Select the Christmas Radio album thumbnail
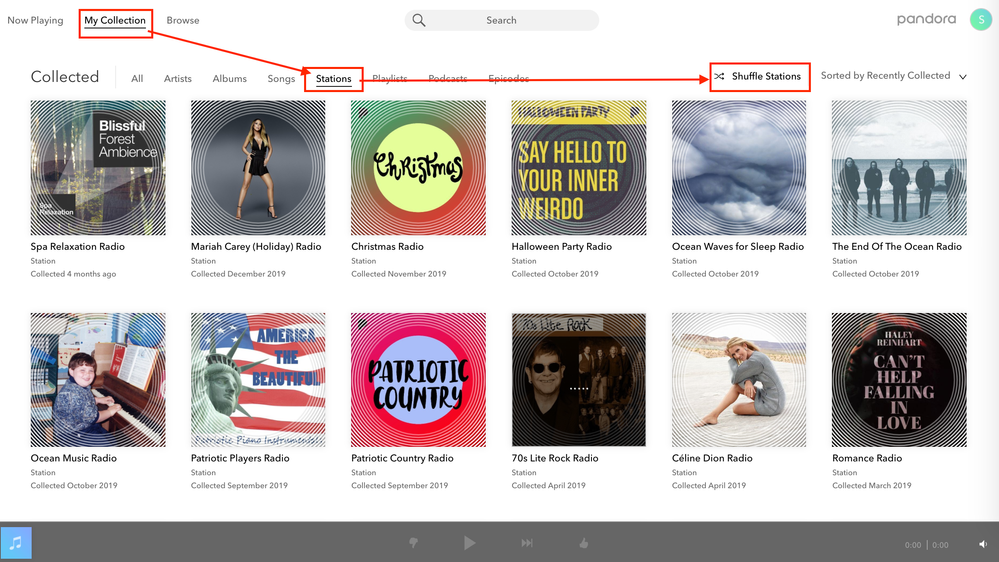This screenshot has width=999, height=562. 418,167
